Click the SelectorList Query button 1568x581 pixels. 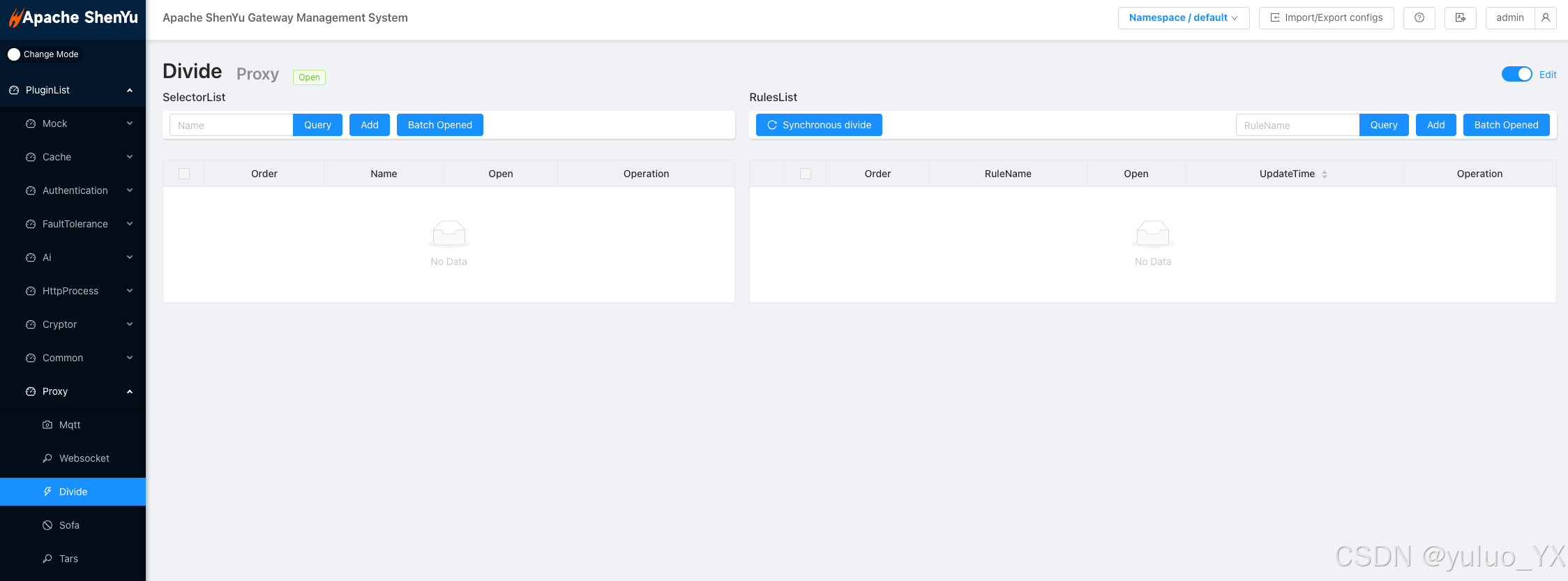pyautogui.click(x=317, y=125)
